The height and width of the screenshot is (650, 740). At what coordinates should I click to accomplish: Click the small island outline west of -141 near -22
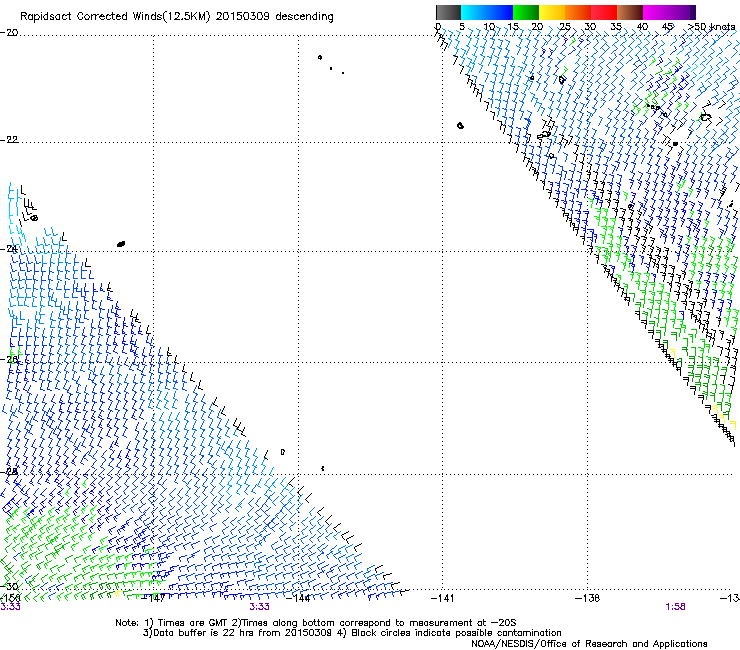click(461, 126)
